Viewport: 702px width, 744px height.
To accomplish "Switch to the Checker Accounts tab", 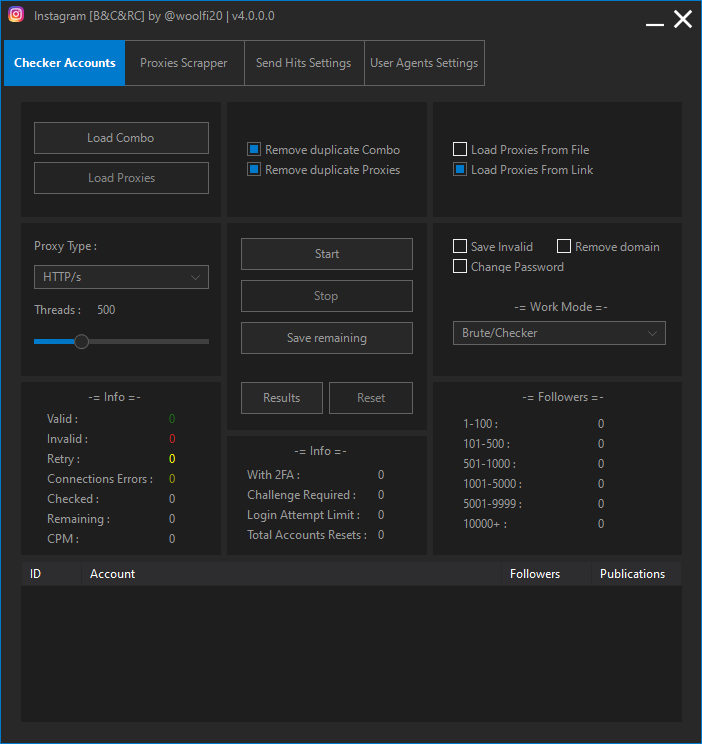I will coord(65,63).
